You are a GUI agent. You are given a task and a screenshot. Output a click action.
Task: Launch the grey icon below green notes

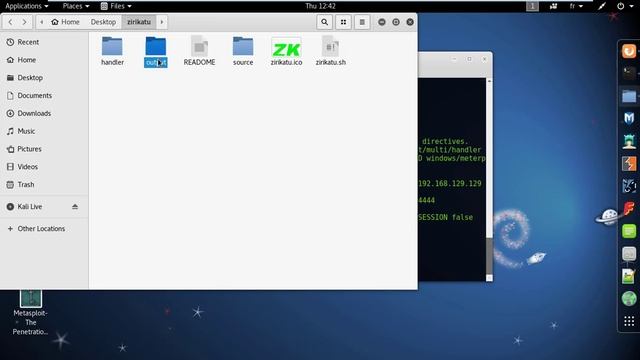coord(629,254)
